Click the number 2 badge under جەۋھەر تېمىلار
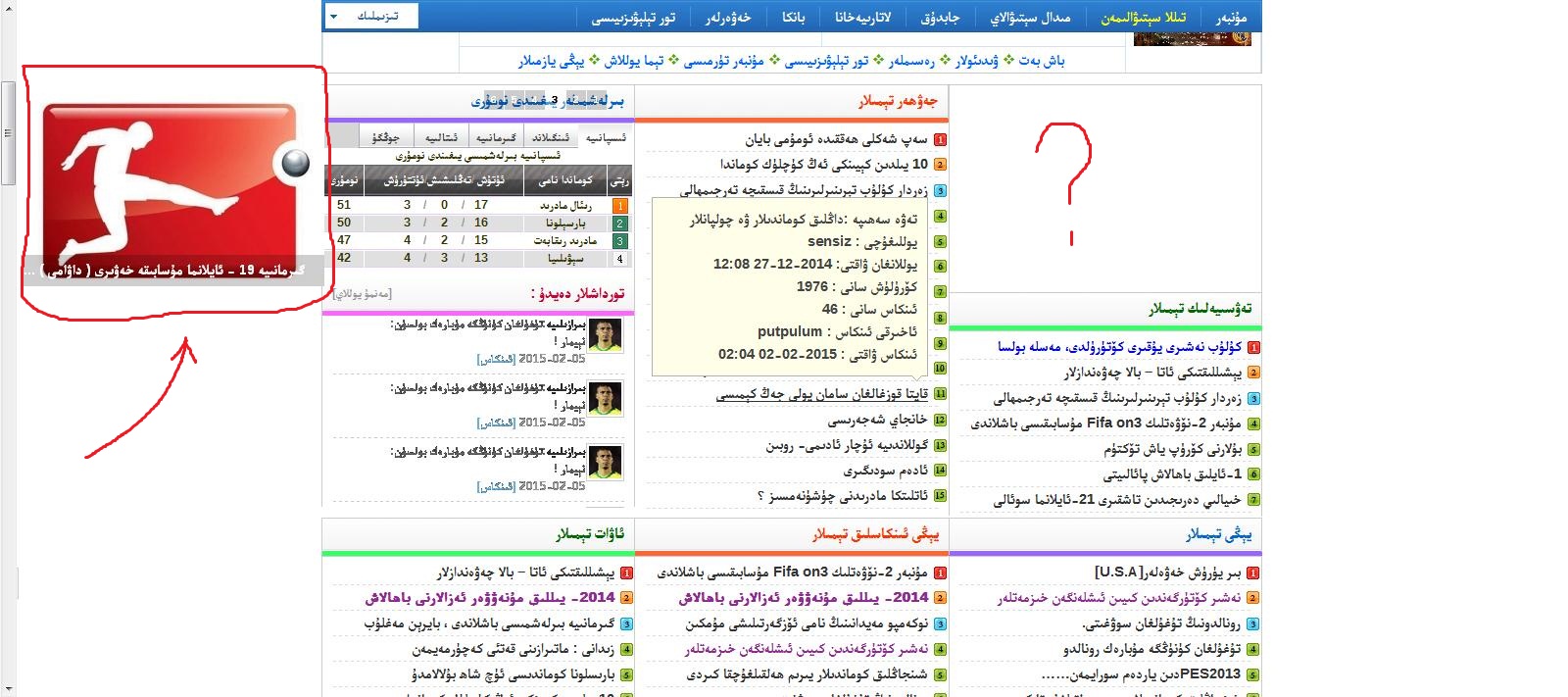 940,165
